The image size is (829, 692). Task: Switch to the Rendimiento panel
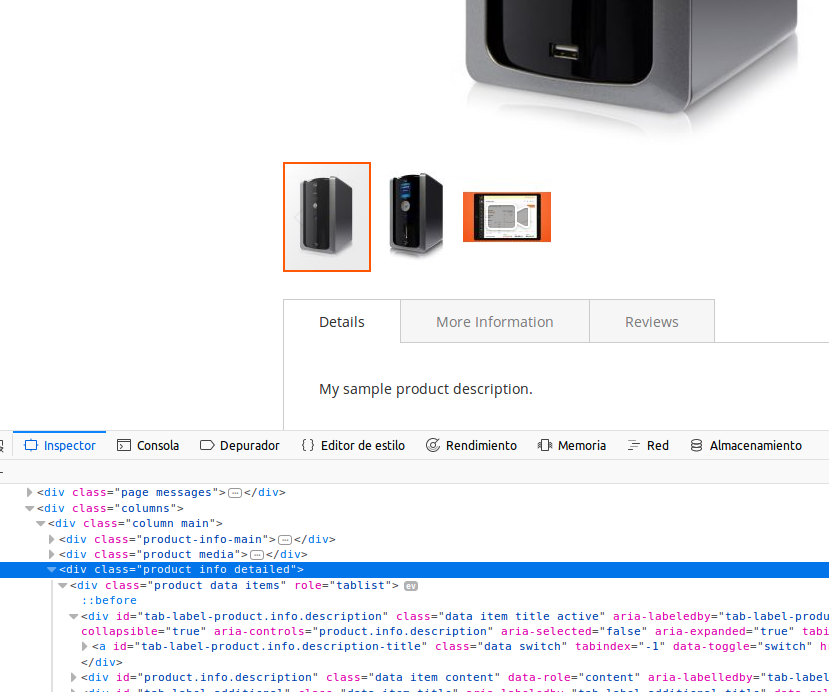[471, 445]
